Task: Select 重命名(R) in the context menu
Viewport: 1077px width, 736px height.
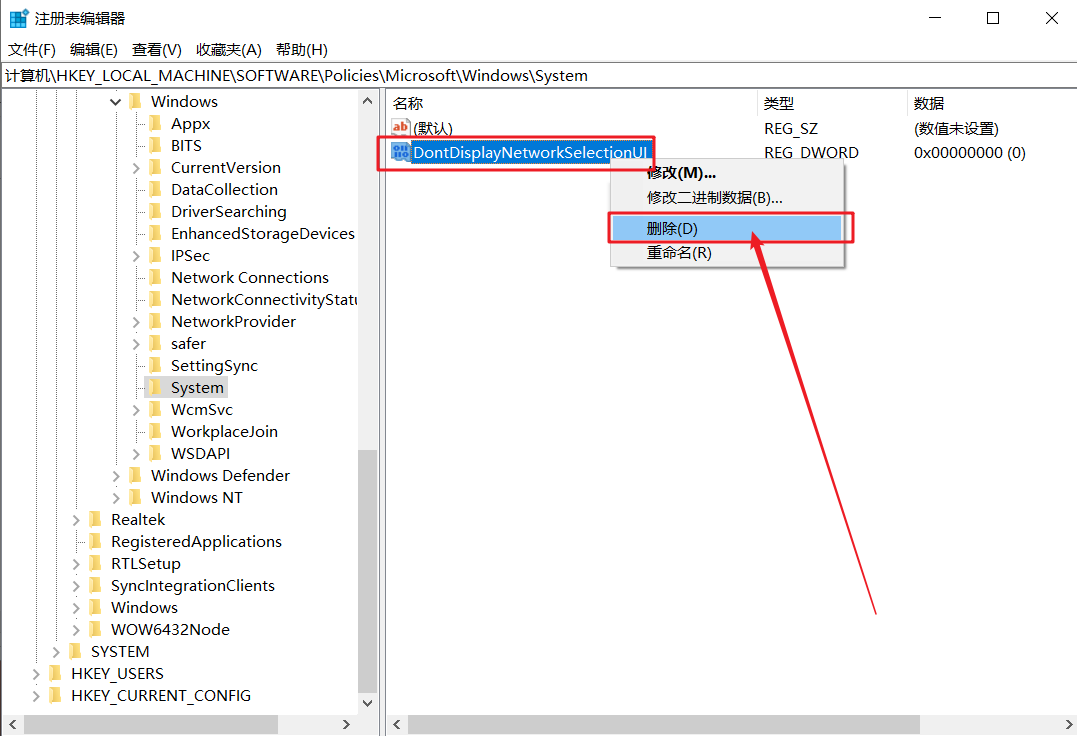Action: (x=679, y=253)
